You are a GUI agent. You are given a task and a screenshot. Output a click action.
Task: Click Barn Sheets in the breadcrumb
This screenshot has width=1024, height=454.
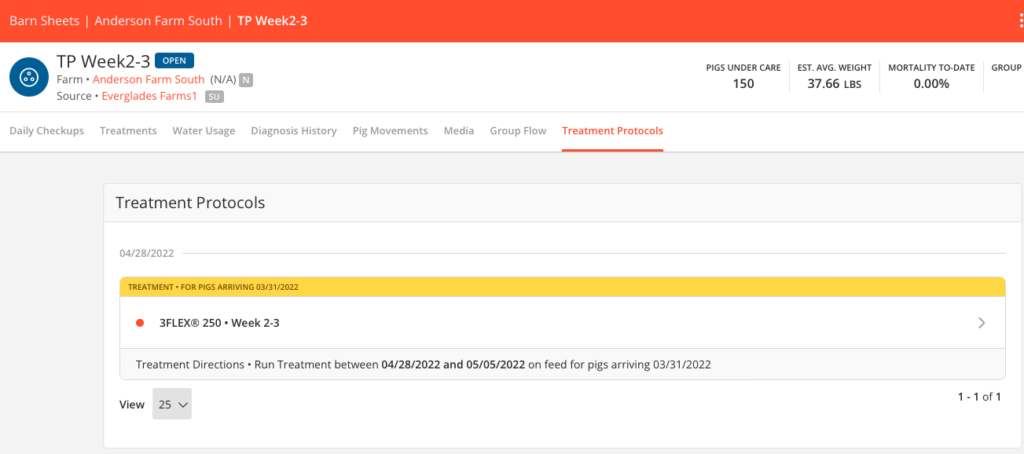click(44, 20)
